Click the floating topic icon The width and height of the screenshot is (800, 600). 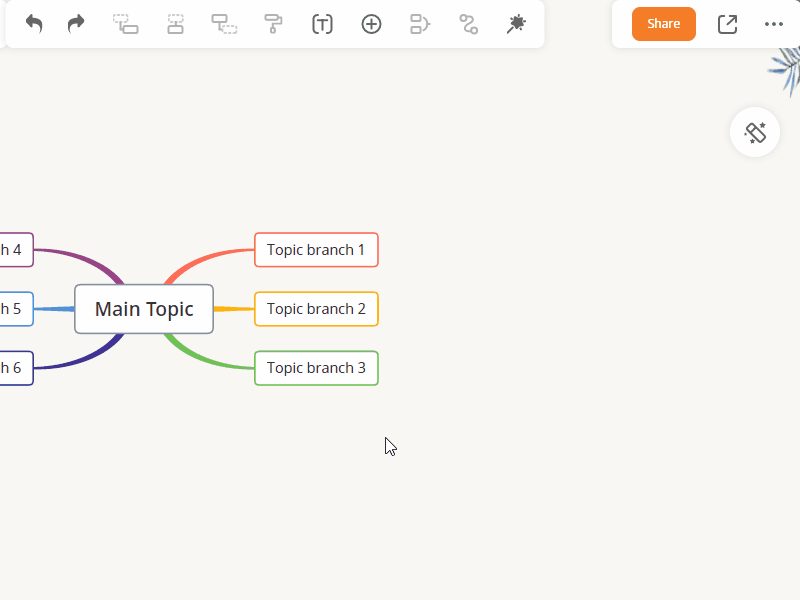coord(224,24)
